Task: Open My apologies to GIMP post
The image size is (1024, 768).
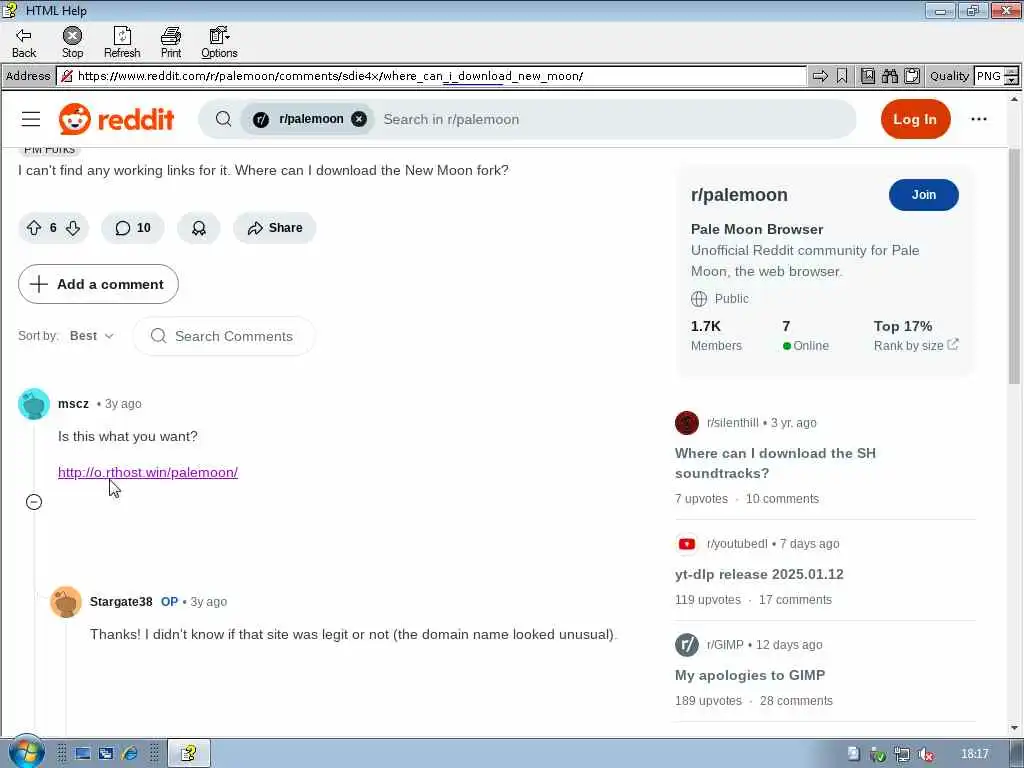Action: [x=750, y=675]
